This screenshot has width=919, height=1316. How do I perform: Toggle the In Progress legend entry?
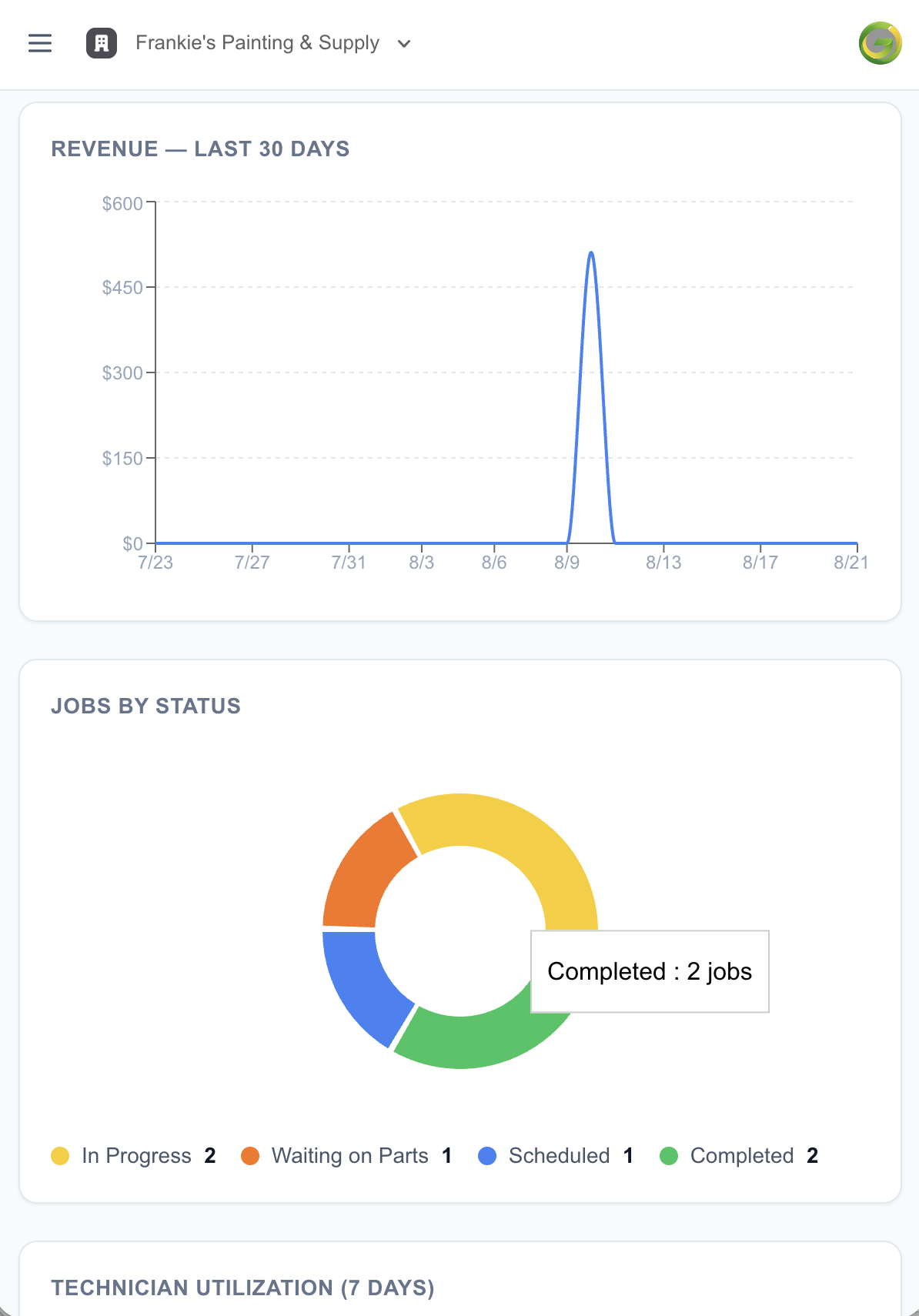point(133,1156)
